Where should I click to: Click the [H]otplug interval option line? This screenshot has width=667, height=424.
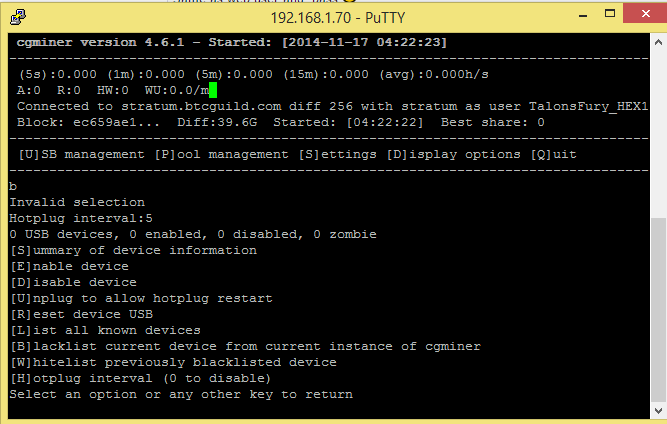[140, 378]
